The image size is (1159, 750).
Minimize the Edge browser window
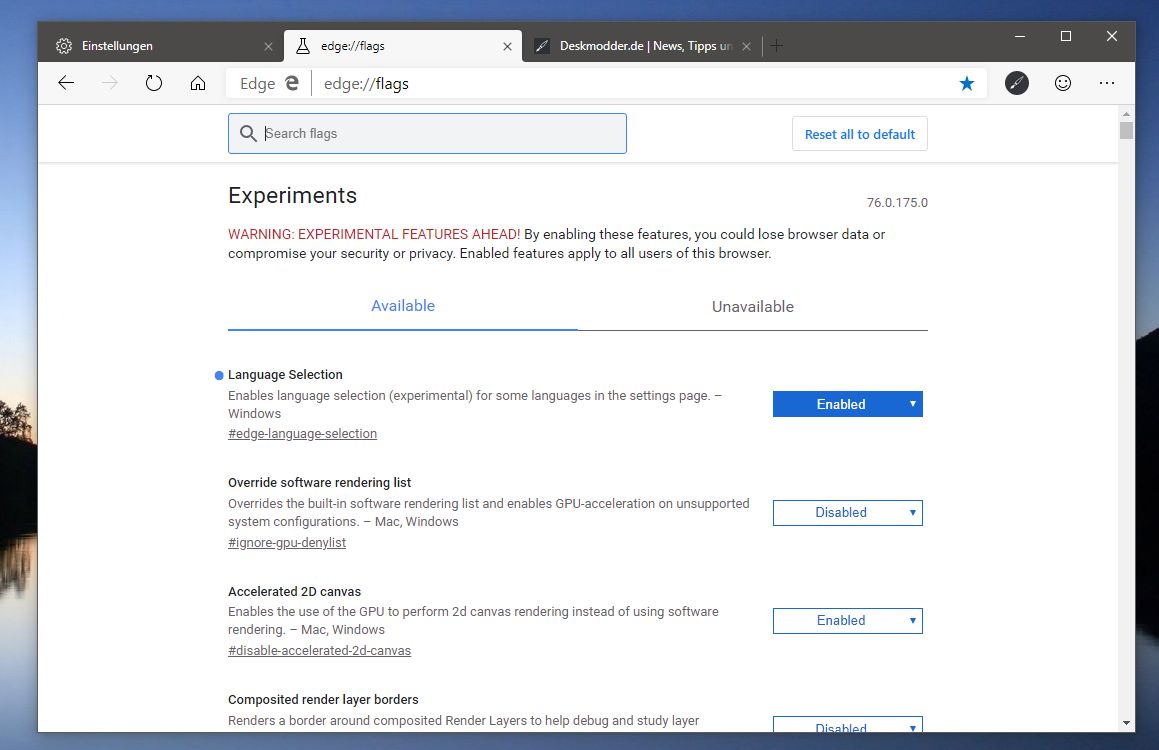point(1020,35)
